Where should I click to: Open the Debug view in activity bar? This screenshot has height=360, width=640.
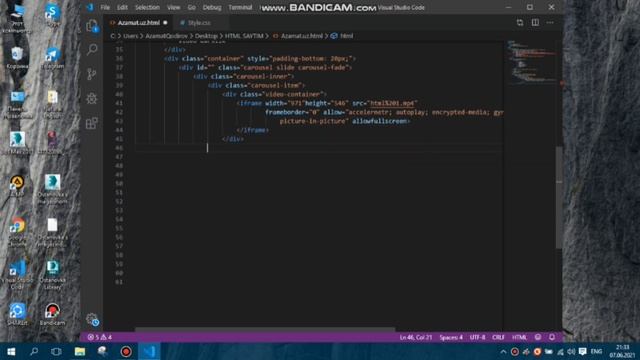92,98
